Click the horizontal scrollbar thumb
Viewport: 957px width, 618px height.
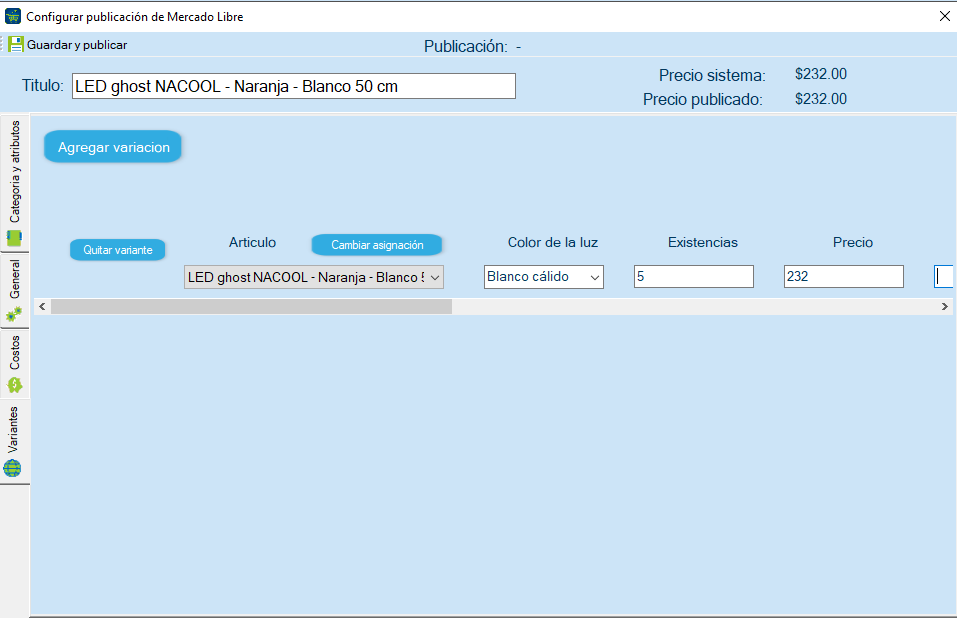tap(251, 306)
